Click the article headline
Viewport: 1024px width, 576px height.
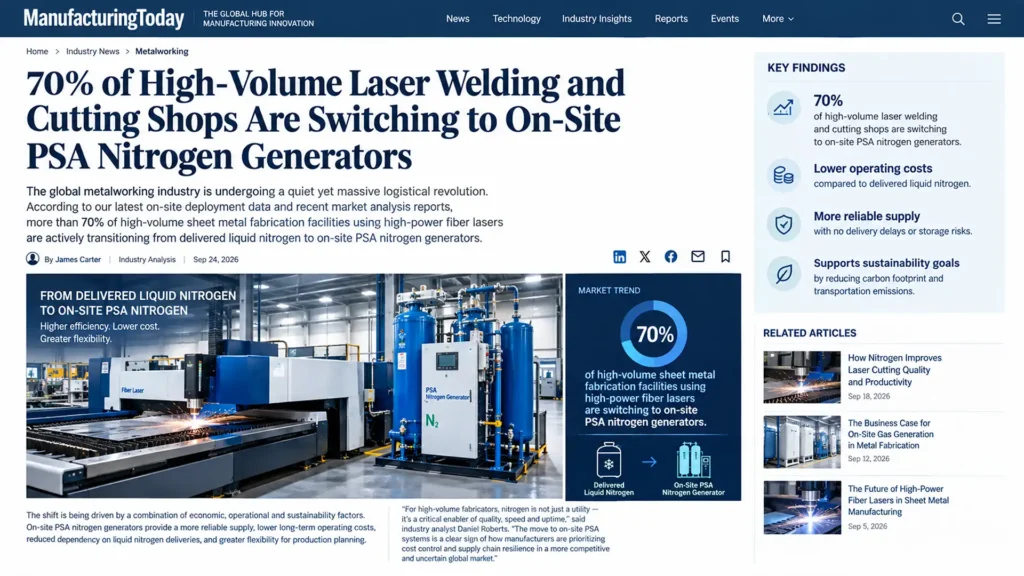(325, 120)
